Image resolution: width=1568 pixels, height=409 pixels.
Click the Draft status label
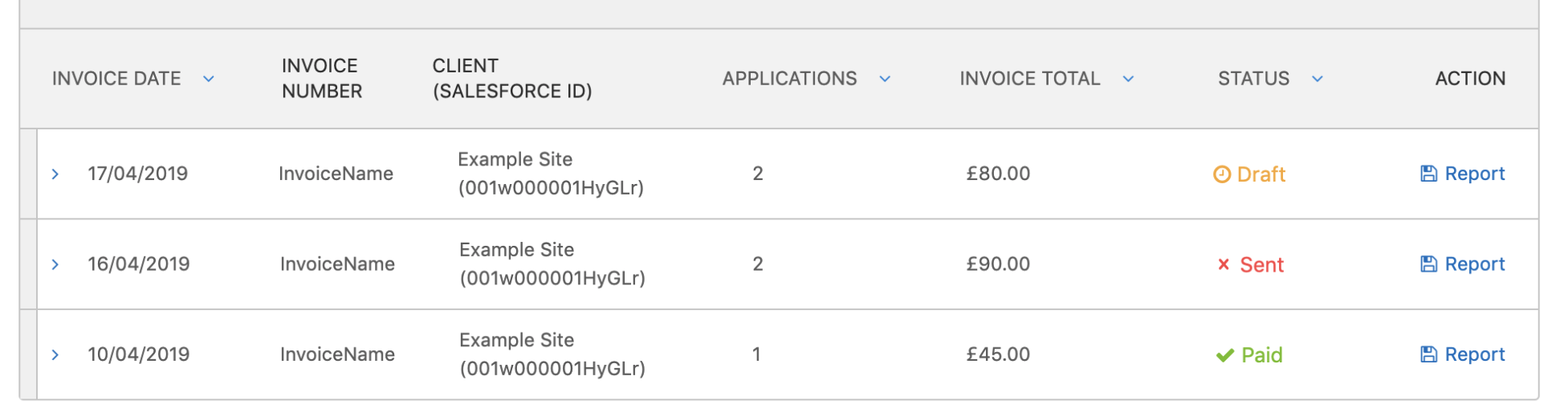1261,174
